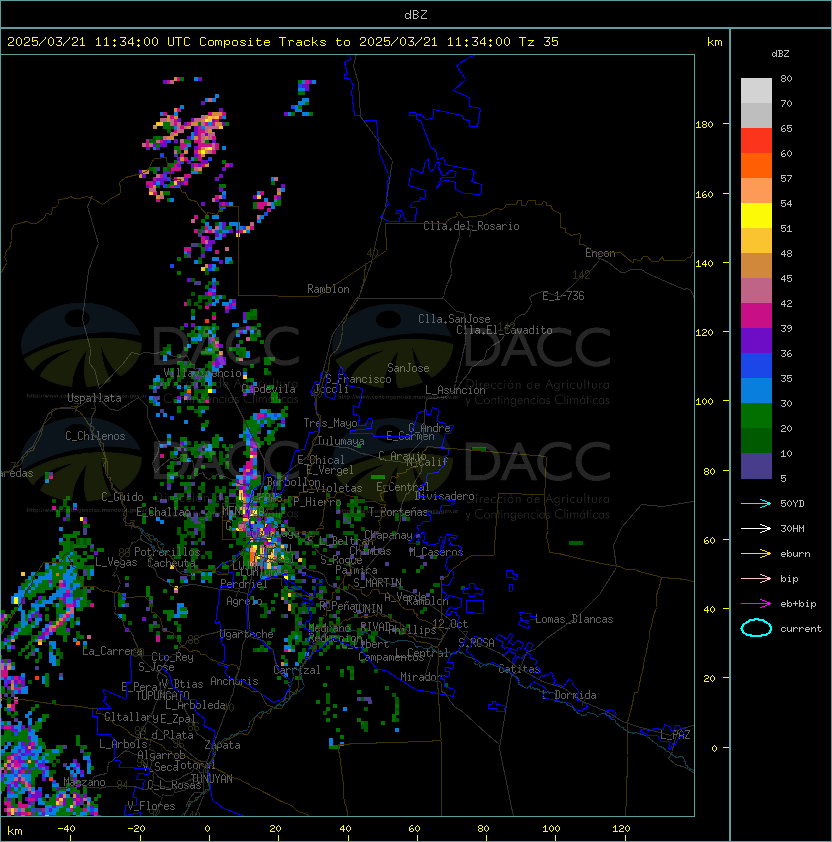Click the Anchoris place label

[x=234, y=681]
